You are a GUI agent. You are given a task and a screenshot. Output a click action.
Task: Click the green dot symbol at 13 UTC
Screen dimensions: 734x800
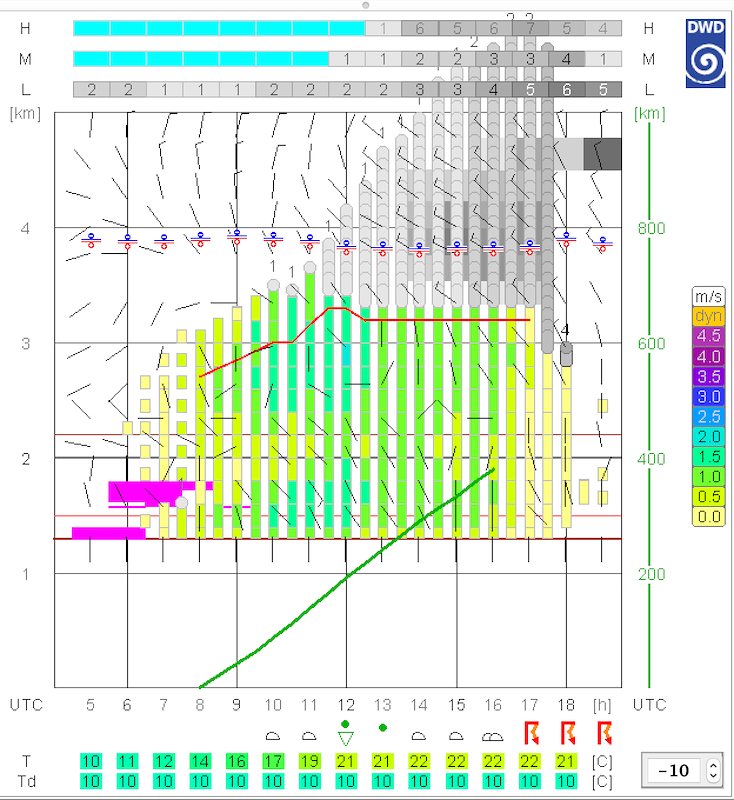pyautogui.click(x=383, y=728)
